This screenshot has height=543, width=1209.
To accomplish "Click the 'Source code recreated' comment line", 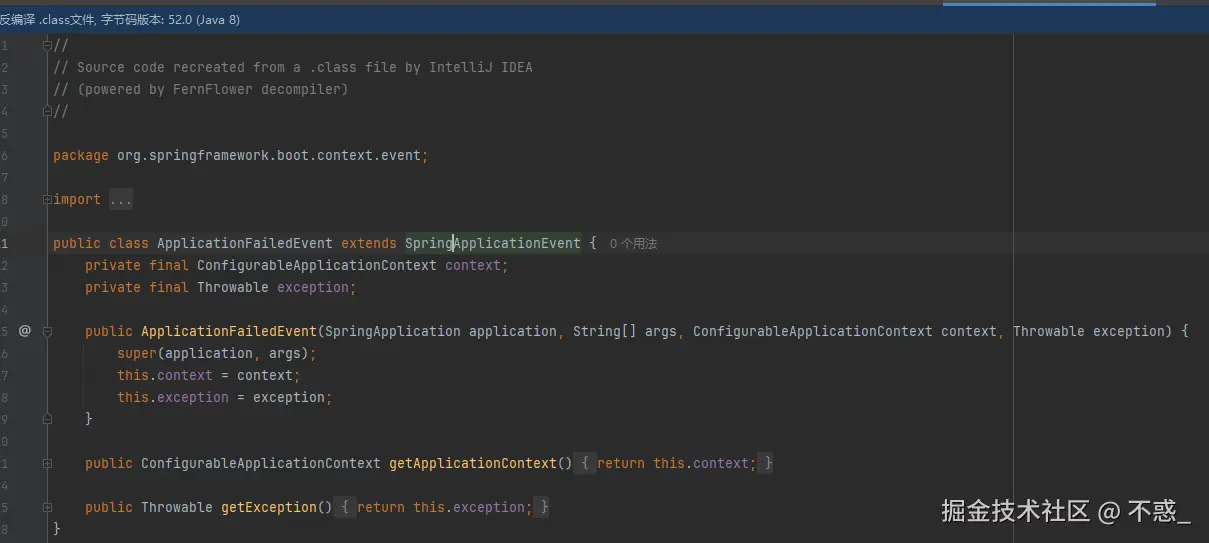I will (293, 67).
